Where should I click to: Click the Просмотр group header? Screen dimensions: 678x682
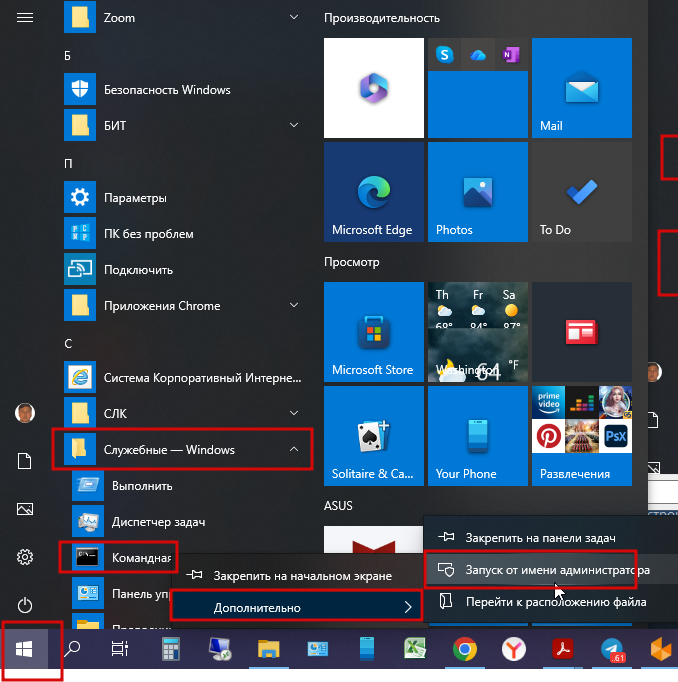click(x=351, y=262)
